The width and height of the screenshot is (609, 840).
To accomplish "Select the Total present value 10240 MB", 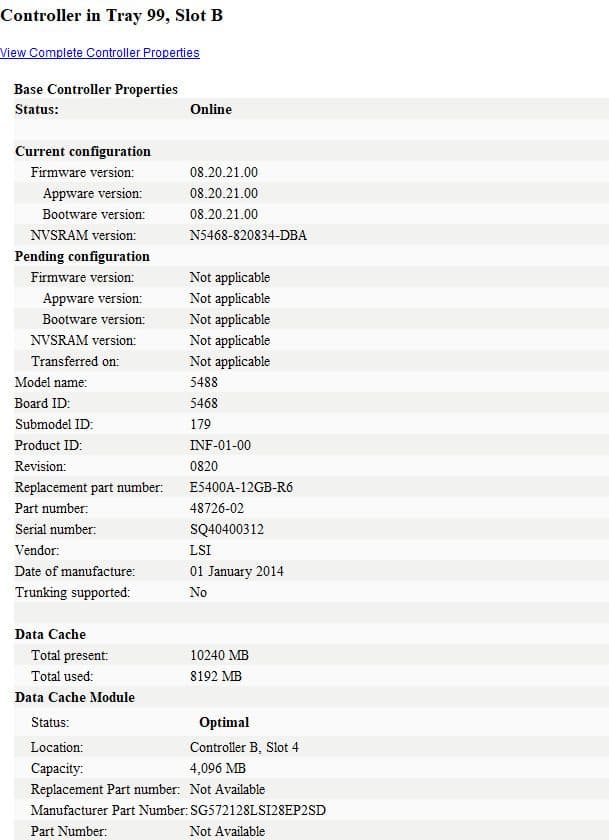I will tap(219, 656).
